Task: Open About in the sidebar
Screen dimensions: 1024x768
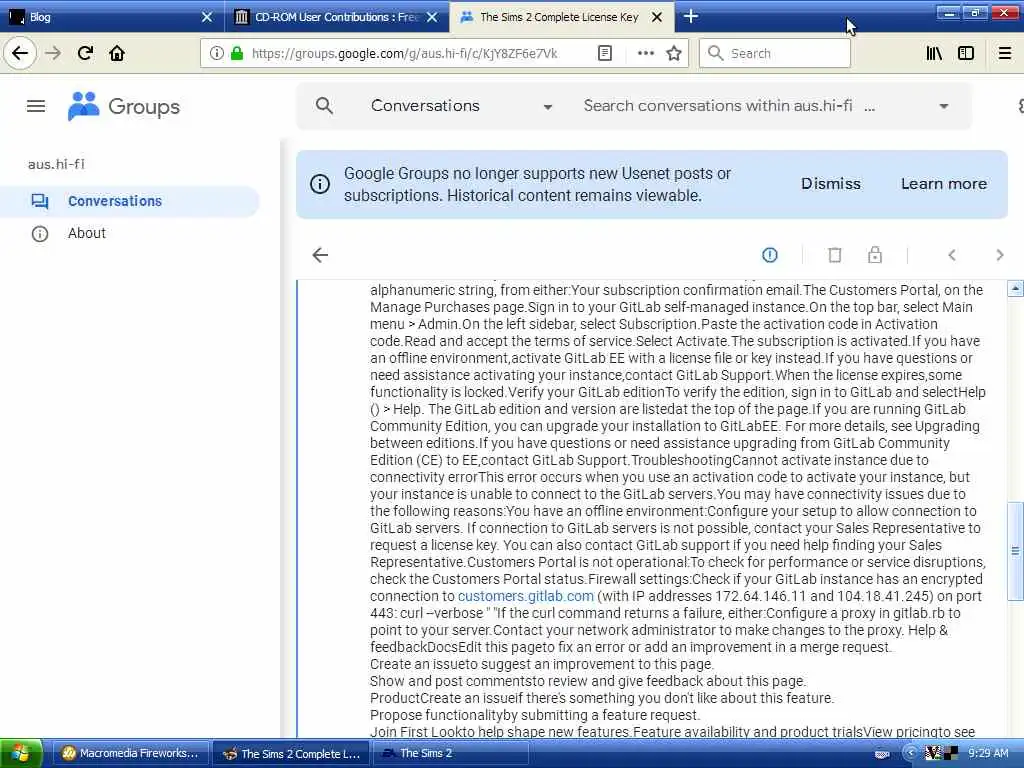Action: click(x=87, y=233)
